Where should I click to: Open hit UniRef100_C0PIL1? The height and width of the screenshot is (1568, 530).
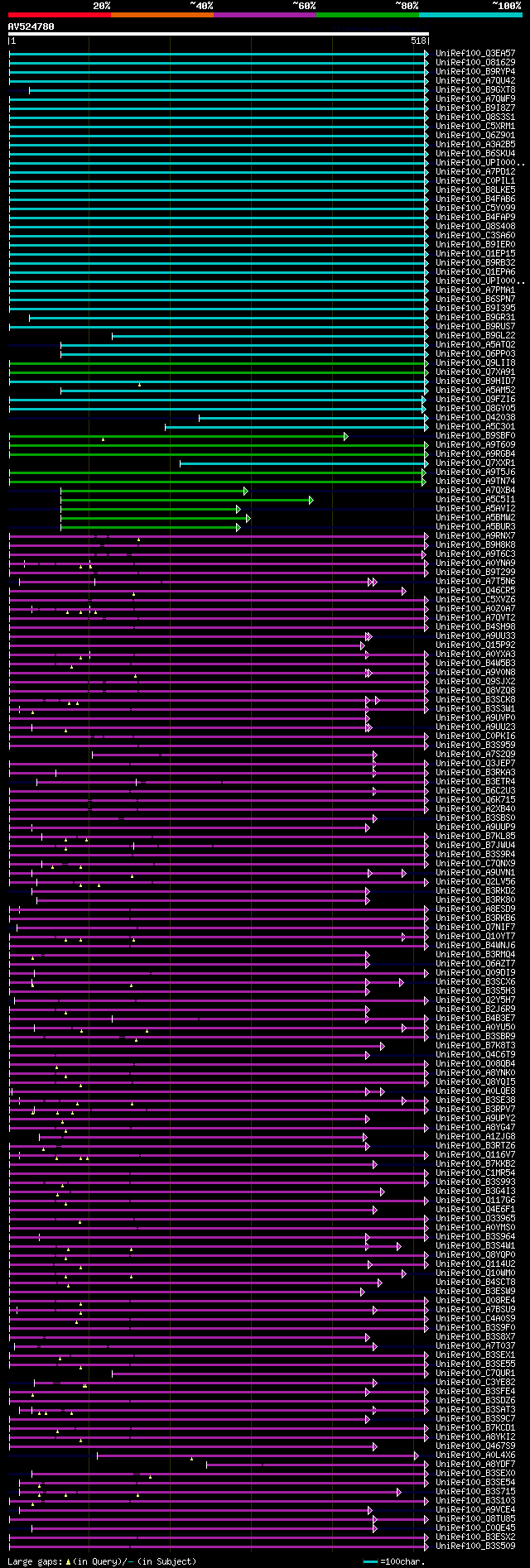475,181
